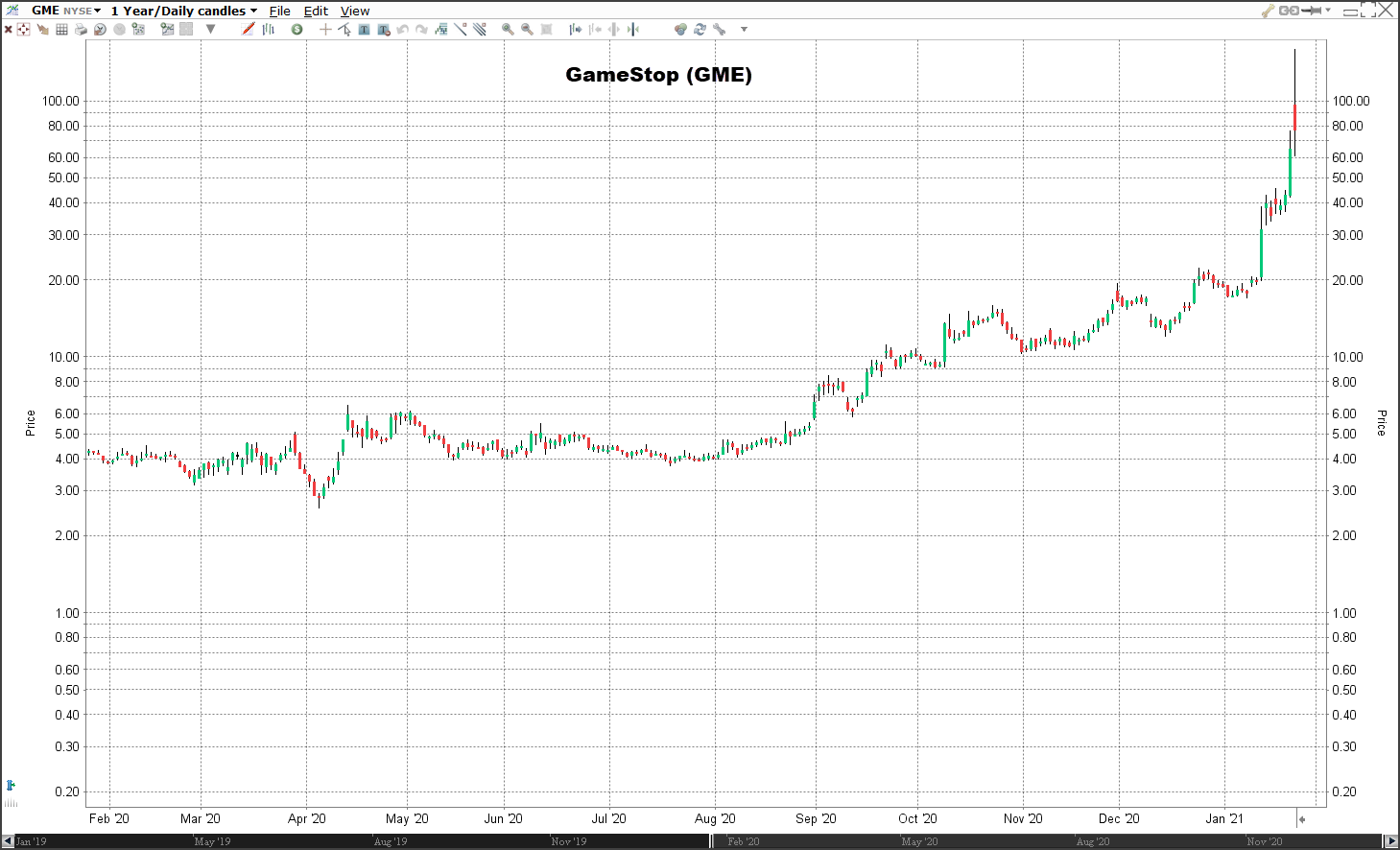Click the clock with hand icon

100,29
